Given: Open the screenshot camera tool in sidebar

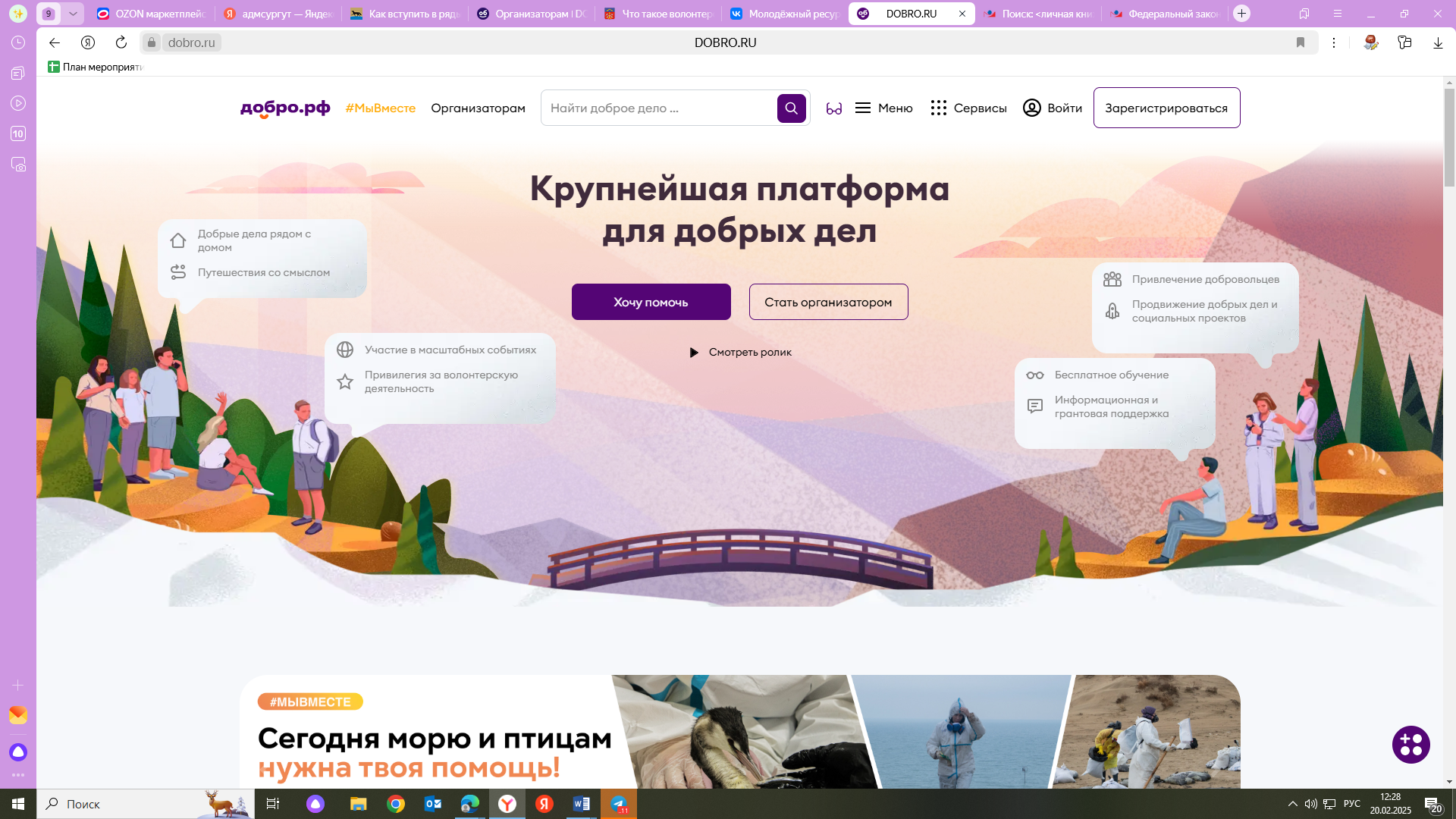Looking at the screenshot, I should pyautogui.click(x=18, y=165).
